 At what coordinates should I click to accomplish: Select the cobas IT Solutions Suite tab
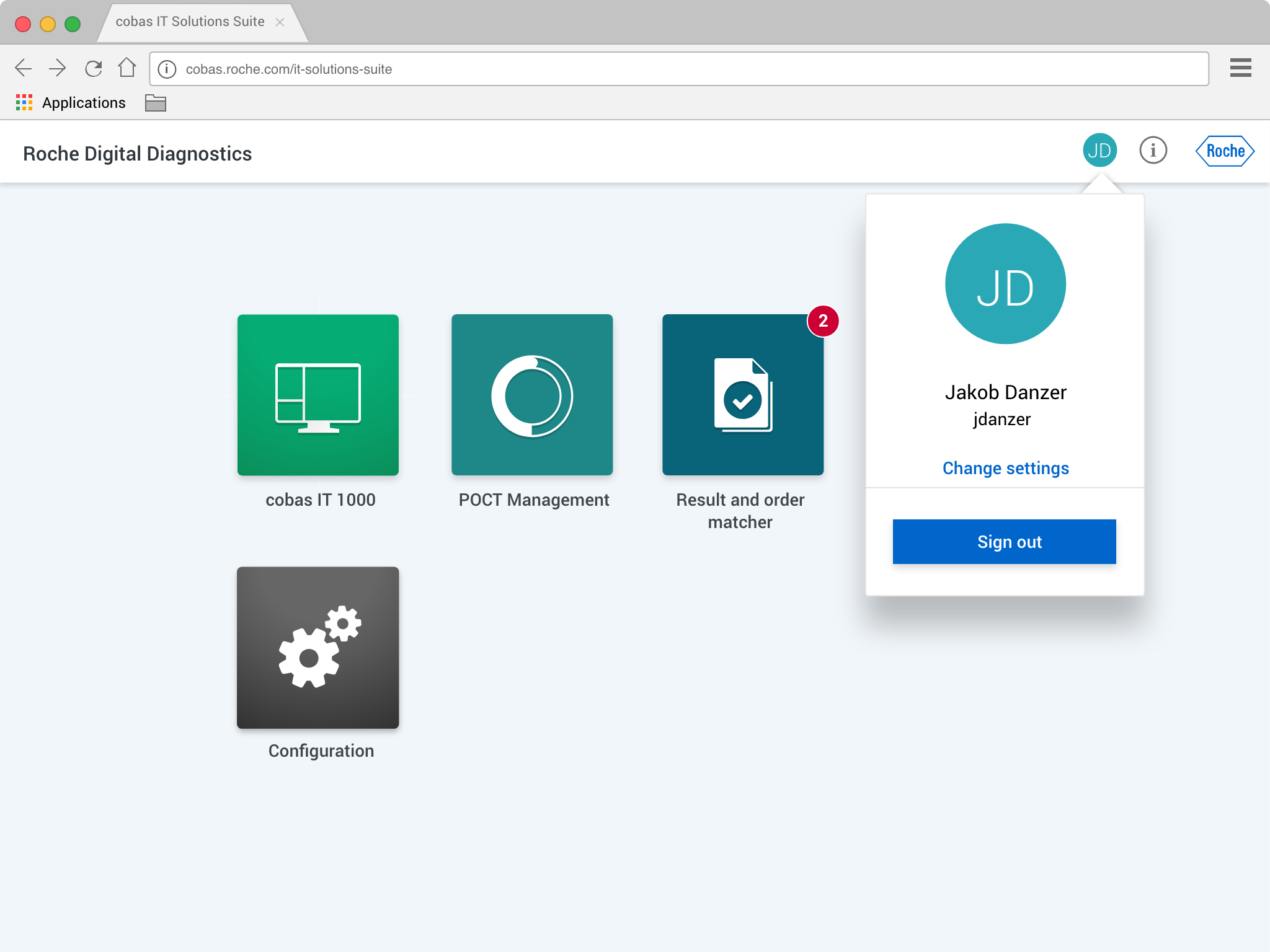click(190, 22)
